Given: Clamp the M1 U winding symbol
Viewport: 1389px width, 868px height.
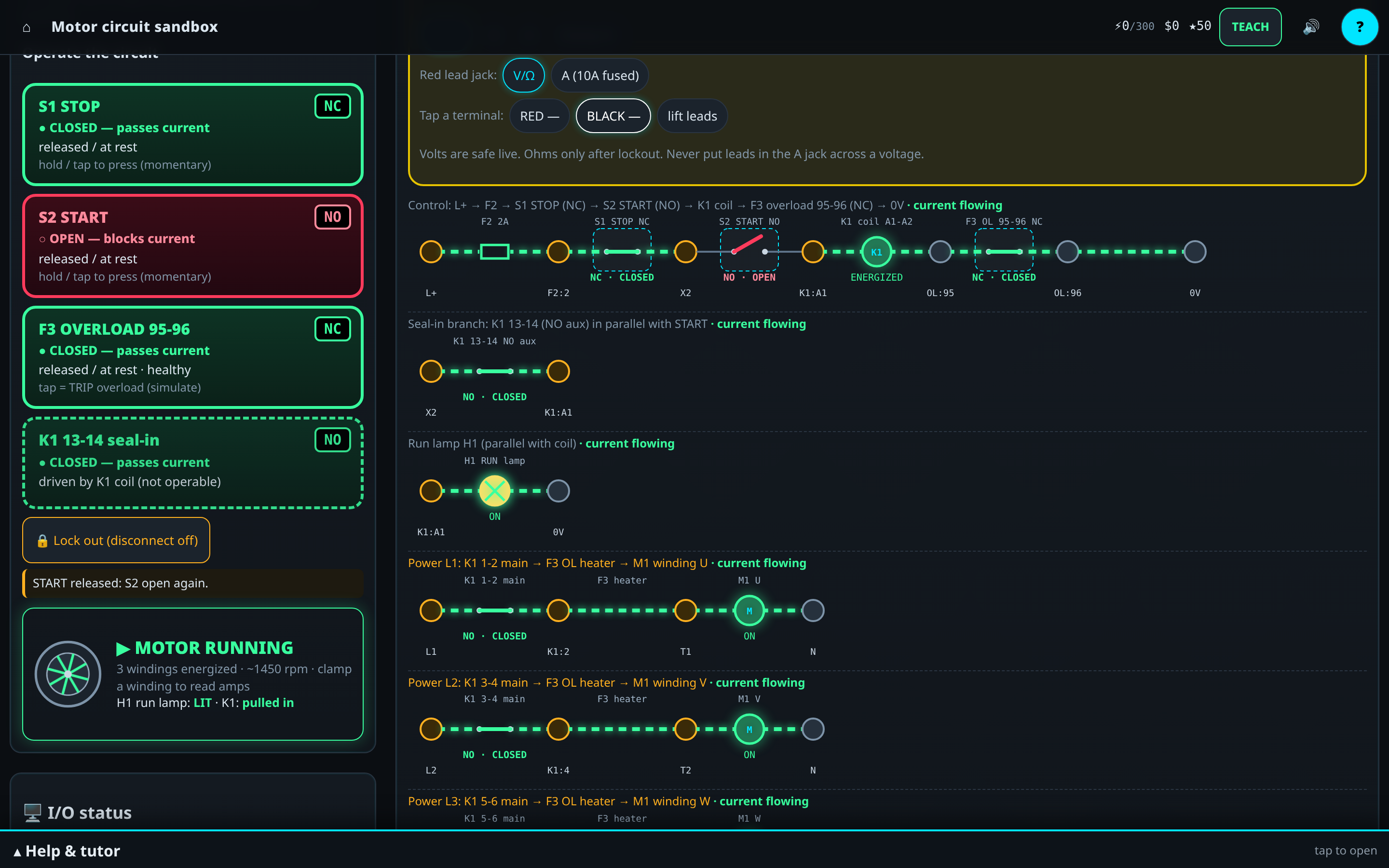Looking at the screenshot, I should tap(749, 610).
